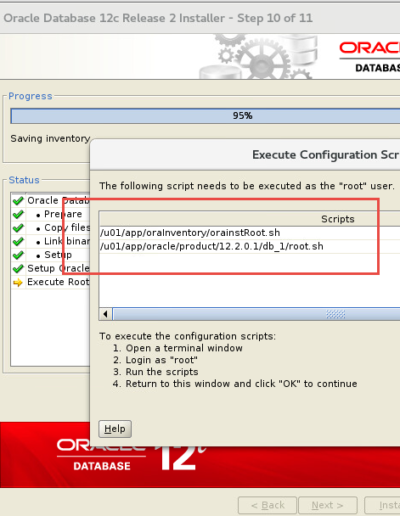This screenshot has height=516, width=400.
Task: Click the left scroll arrow under Scripts
Action: tap(106, 314)
